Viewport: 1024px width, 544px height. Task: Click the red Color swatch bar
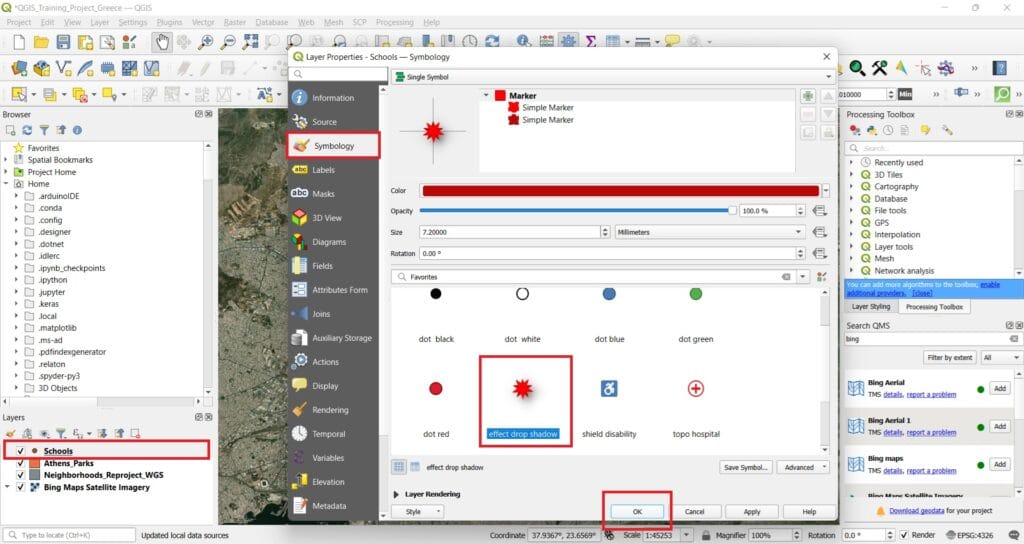(620, 191)
